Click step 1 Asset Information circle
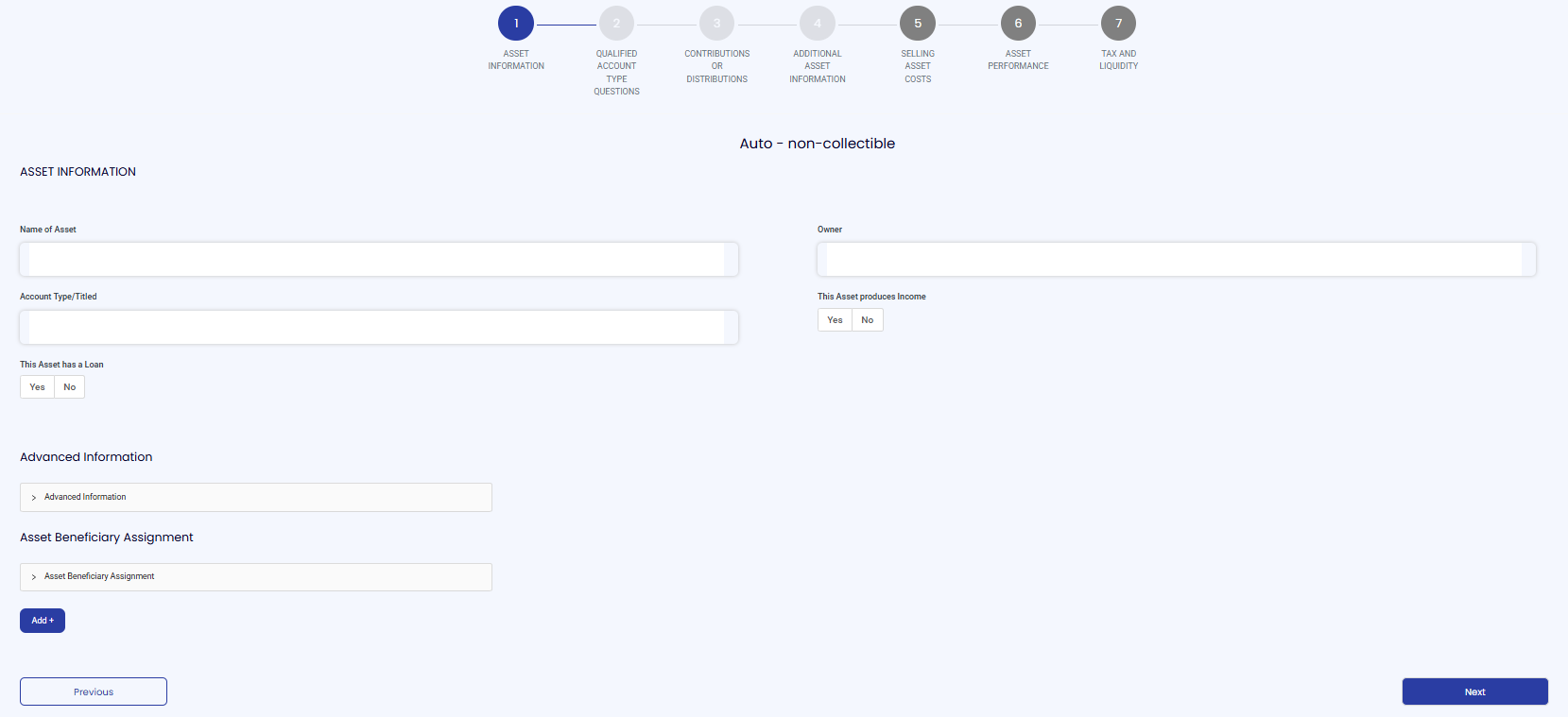Image resolution: width=1568 pixels, height=717 pixels. [516, 24]
